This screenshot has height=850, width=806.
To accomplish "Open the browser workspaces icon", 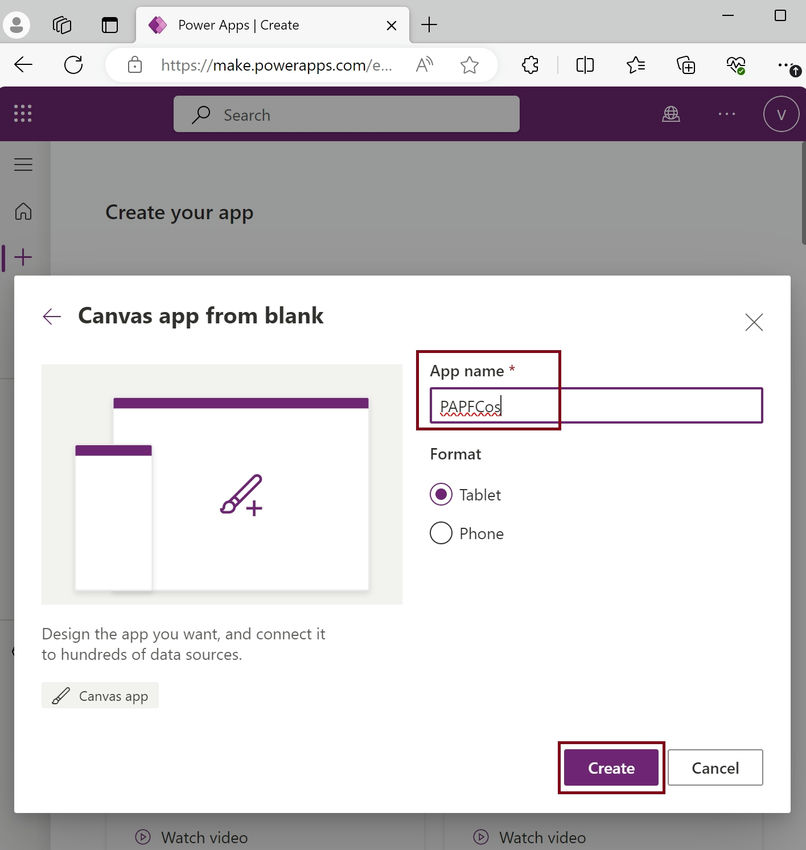I will click(62, 25).
